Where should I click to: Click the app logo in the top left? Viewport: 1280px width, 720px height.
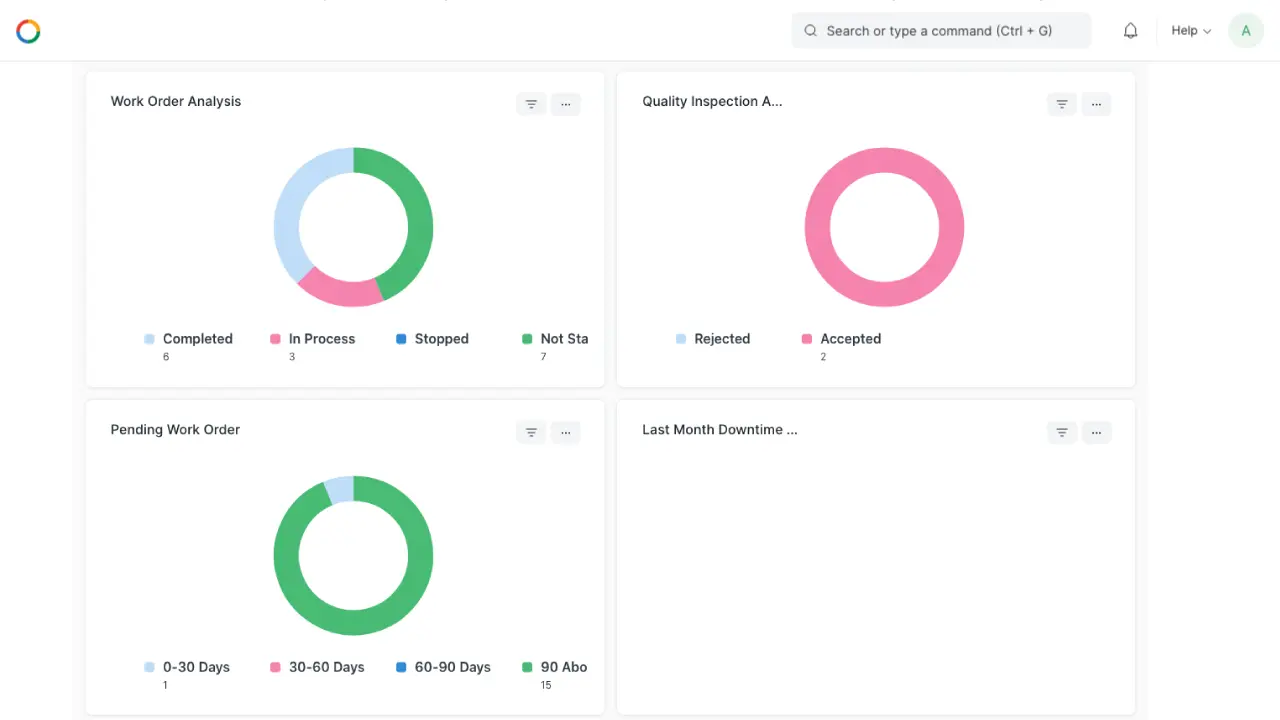(28, 31)
